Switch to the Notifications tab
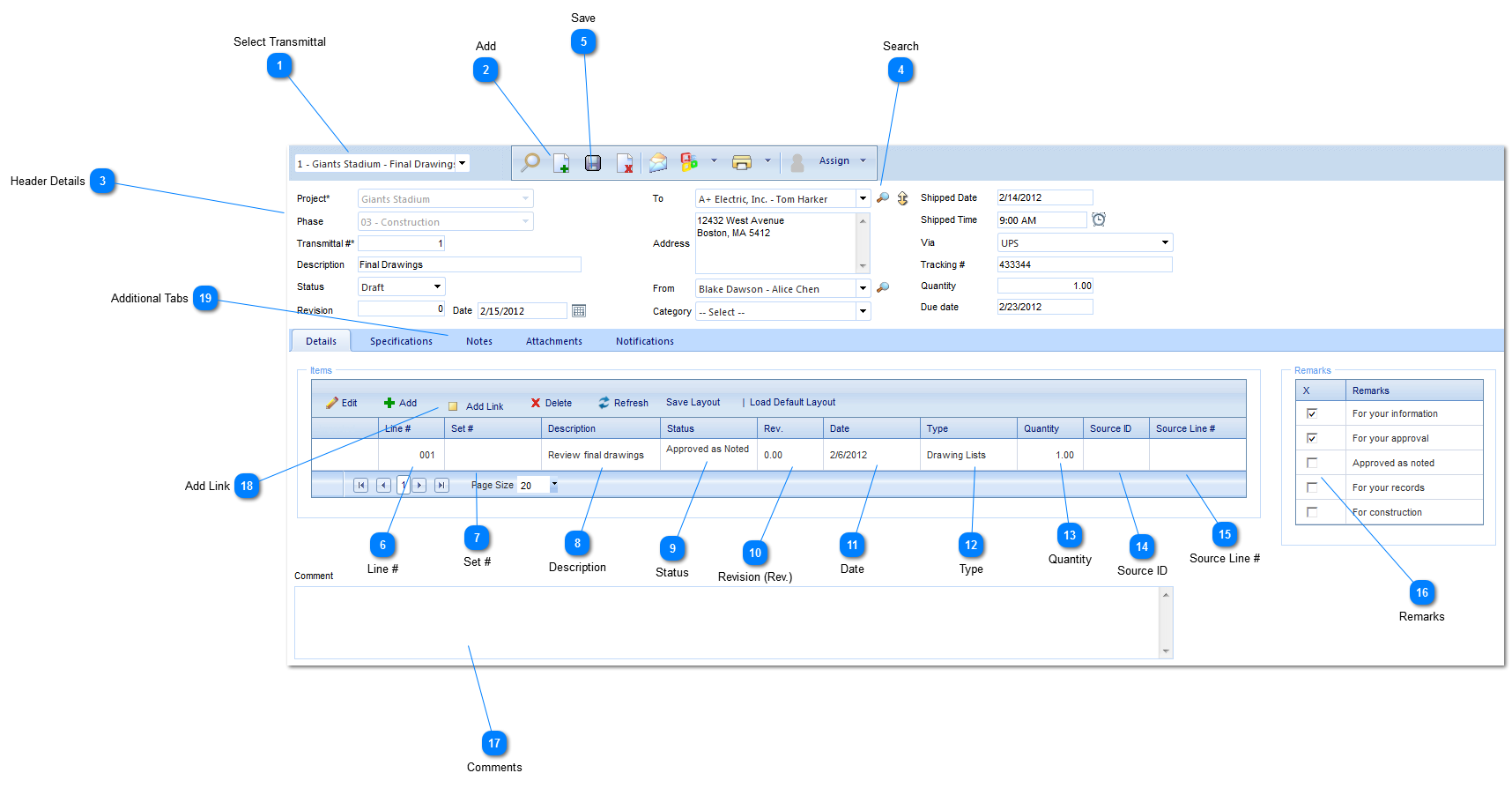Viewport: 1512px width, 788px height. pos(645,341)
